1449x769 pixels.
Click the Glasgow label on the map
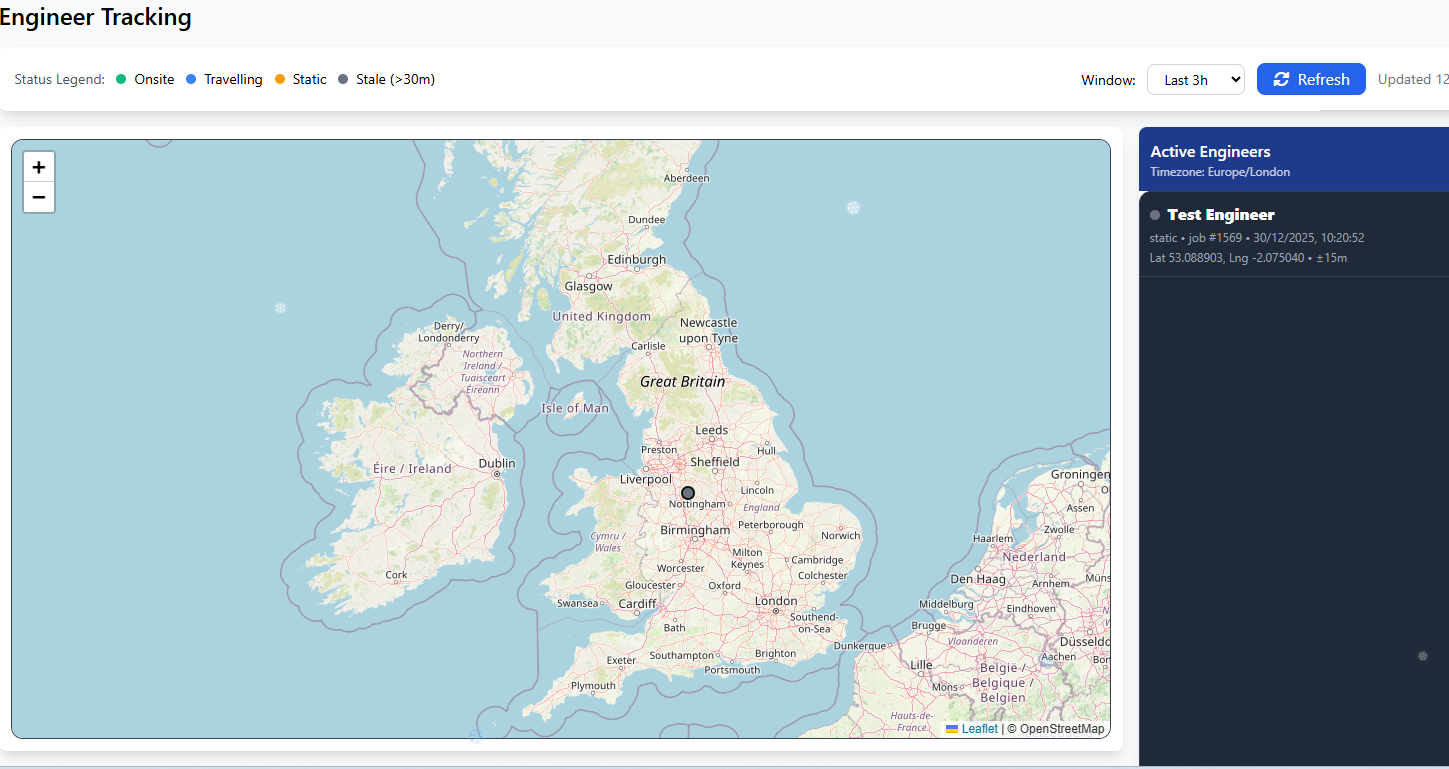pyautogui.click(x=588, y=286)
